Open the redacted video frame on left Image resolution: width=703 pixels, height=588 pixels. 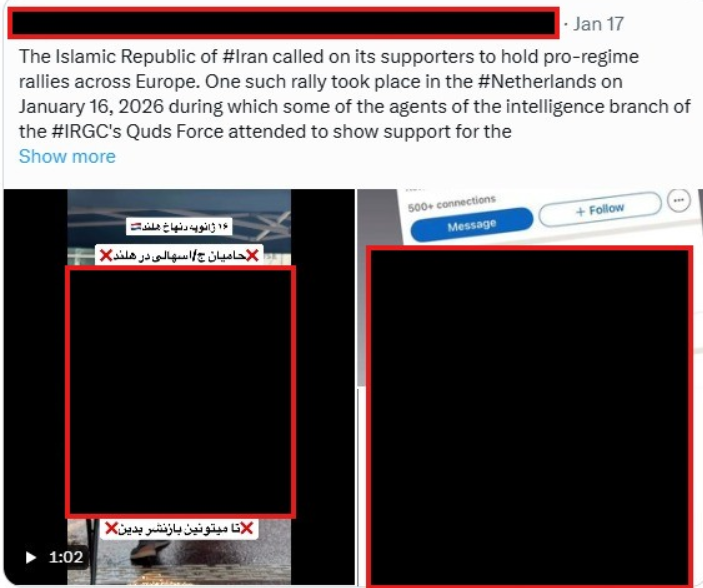point(180,392)
